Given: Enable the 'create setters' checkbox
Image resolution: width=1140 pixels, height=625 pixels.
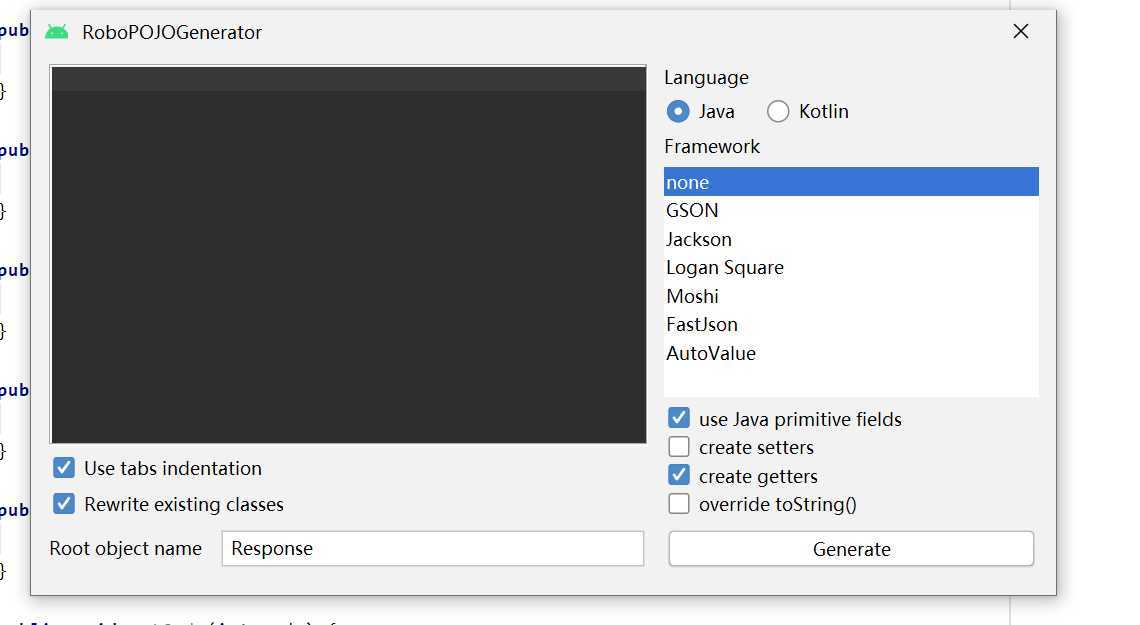Looking at the screenshot, I should pyautogui.click(x=679, y=446).
